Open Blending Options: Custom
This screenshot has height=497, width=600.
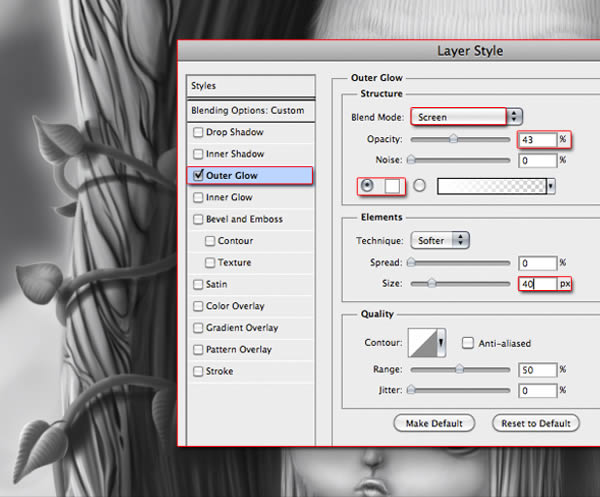pyautogui.click(x=251, y=111)
